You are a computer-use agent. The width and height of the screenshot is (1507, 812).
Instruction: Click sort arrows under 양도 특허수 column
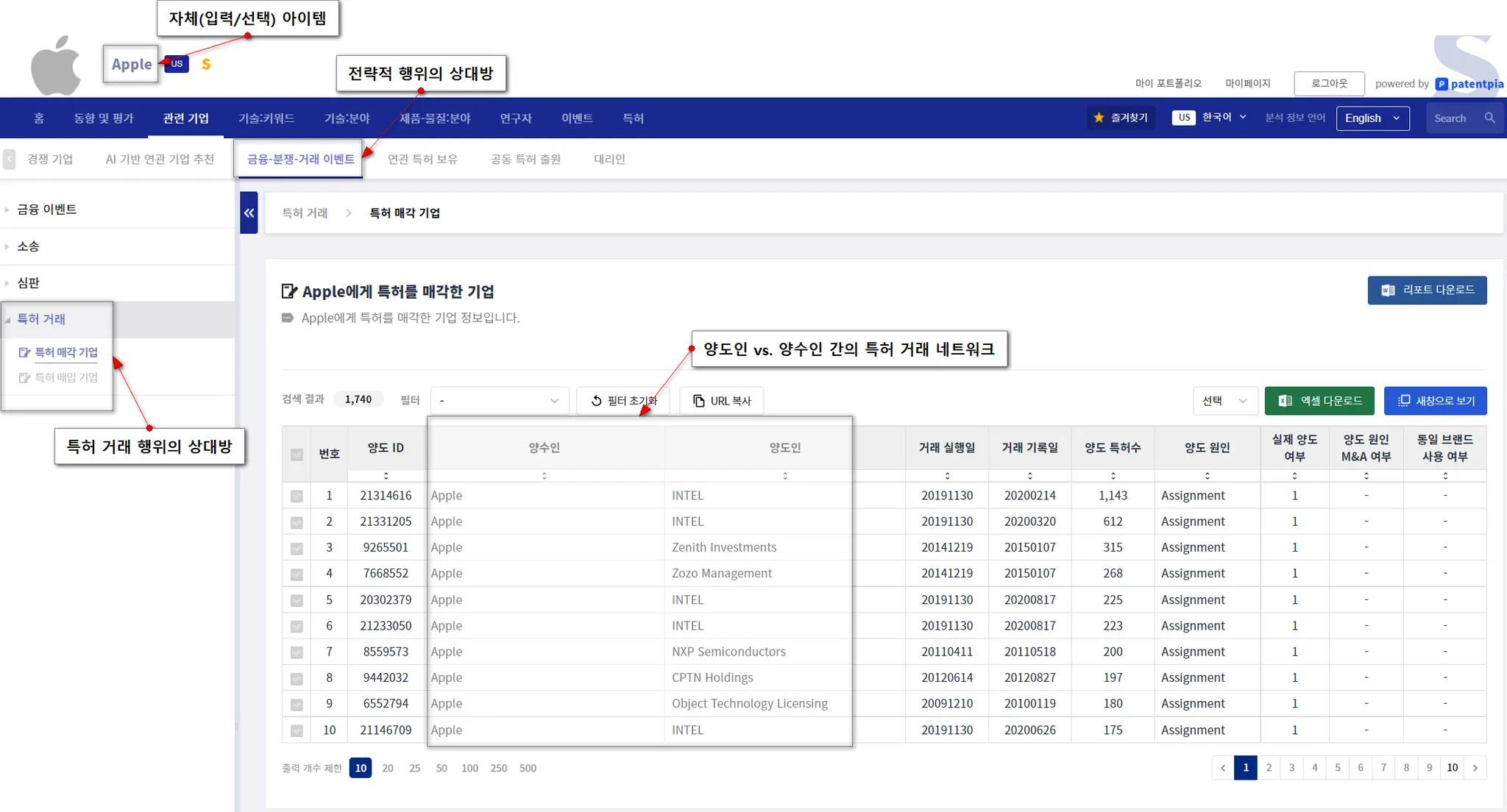click(x=1113, y=476)
